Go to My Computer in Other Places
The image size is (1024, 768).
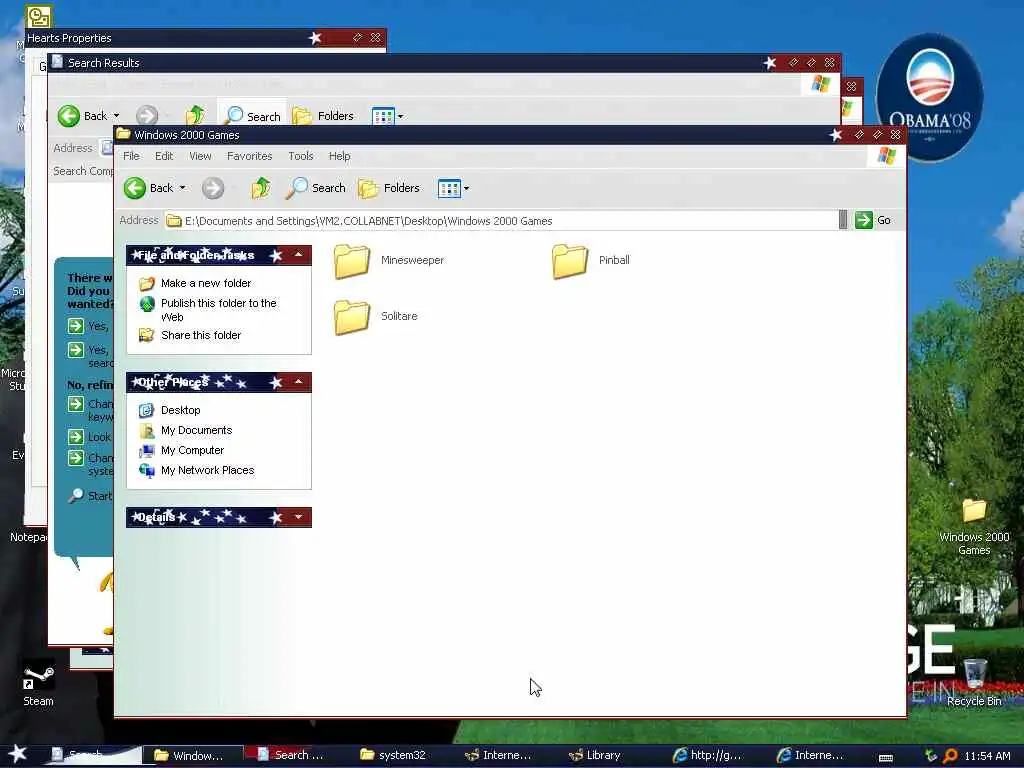192,451
